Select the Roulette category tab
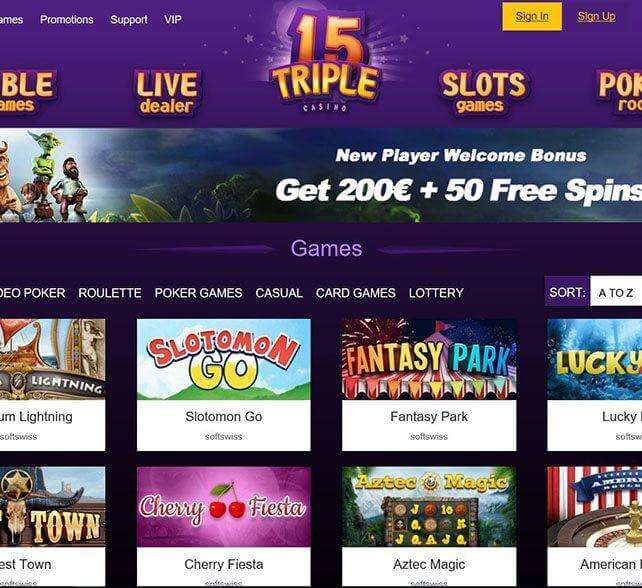Viewport: 642px width, 588px height. (110, 293)
